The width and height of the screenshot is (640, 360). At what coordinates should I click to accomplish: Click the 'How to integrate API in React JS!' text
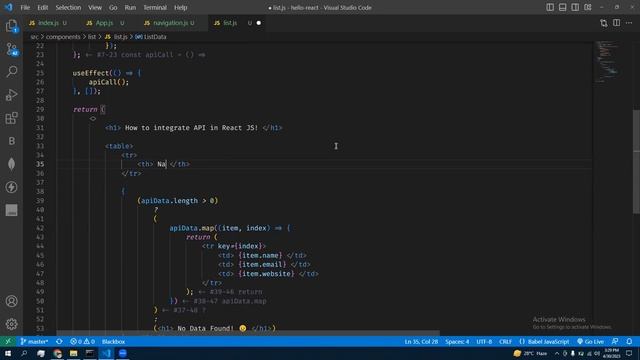point(191,128)
